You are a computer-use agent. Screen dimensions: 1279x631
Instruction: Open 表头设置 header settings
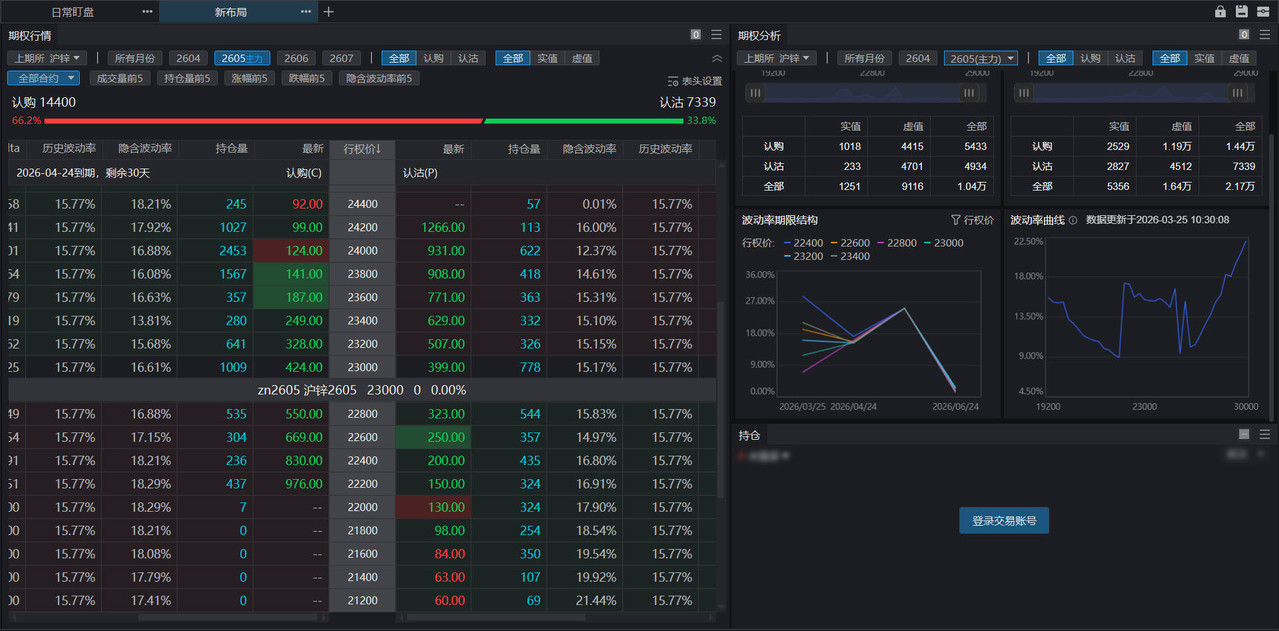click(694, 81)
